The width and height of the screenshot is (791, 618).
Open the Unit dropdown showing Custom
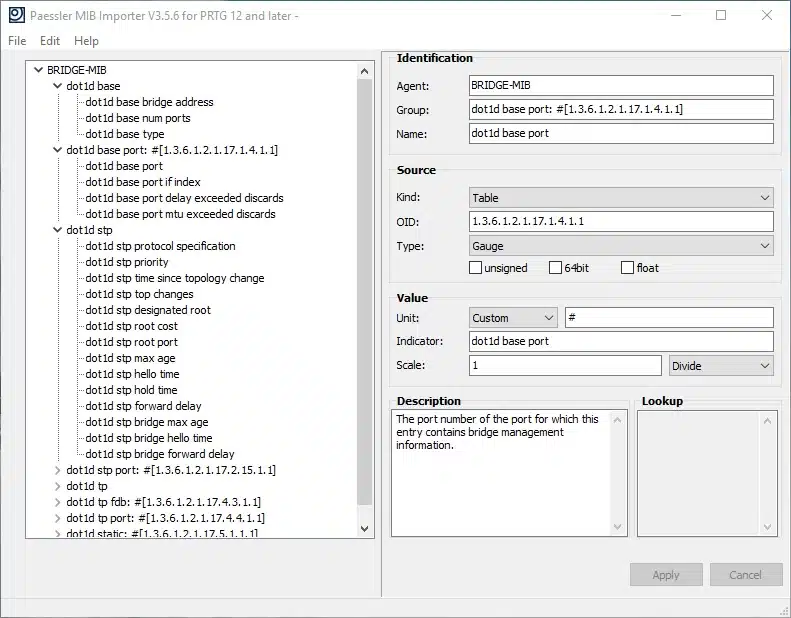point(513,318)
